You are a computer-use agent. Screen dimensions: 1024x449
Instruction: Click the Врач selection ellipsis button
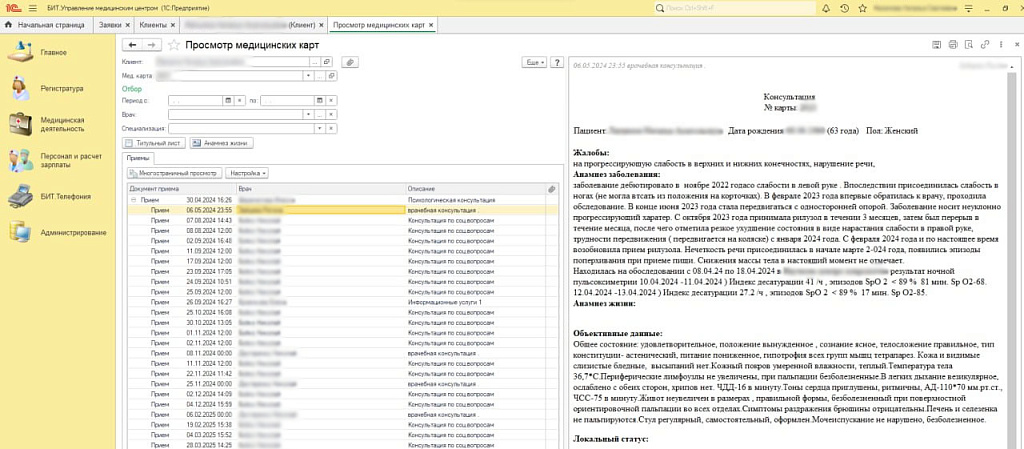[x=320, y=115]
